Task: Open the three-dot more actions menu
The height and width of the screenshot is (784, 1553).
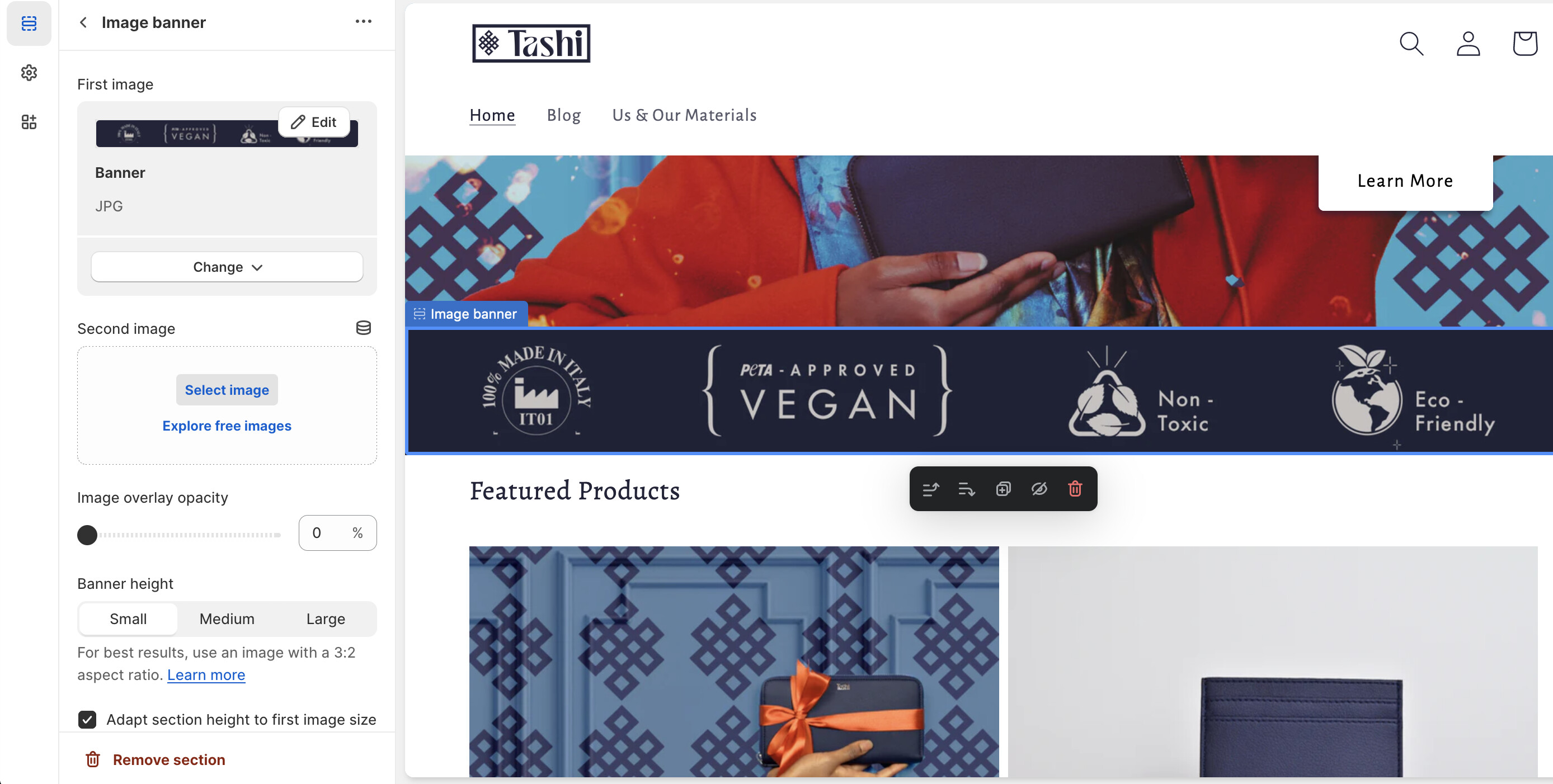Action: (x=363, y=22)
